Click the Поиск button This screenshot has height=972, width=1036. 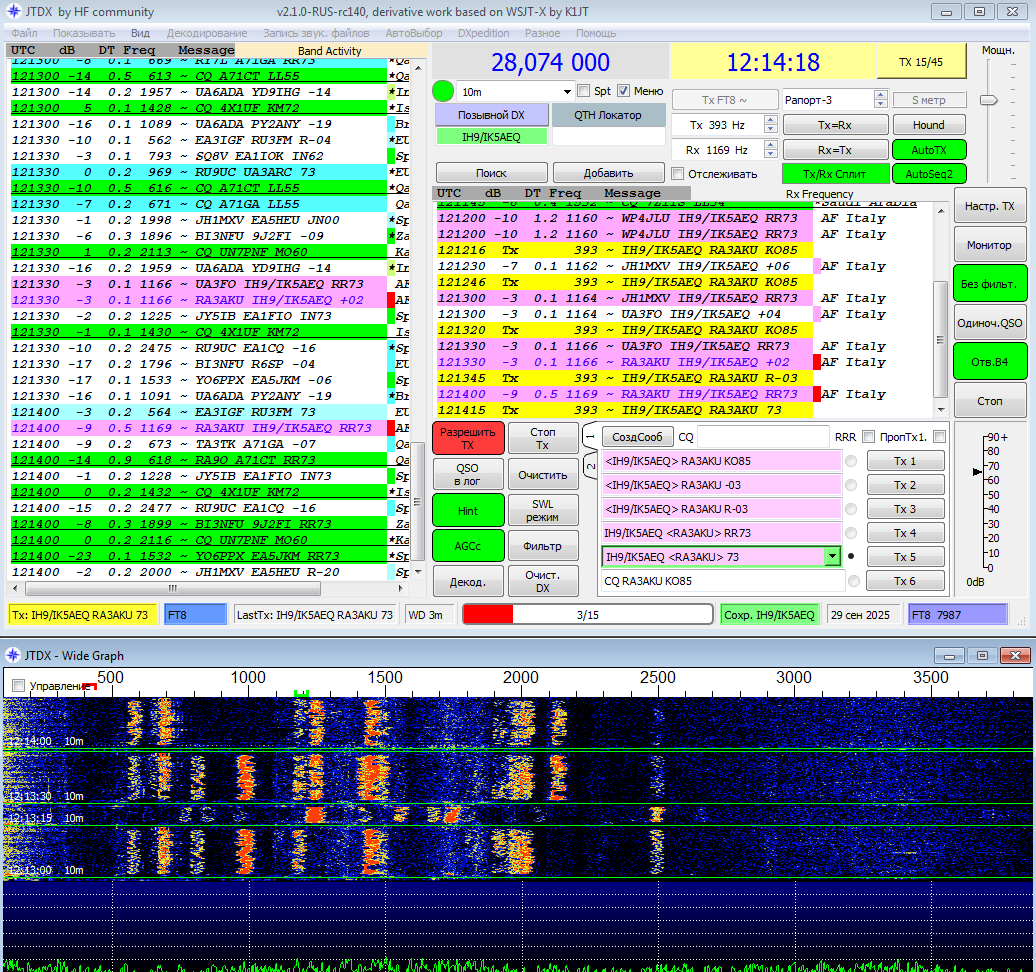pos(492,173)
